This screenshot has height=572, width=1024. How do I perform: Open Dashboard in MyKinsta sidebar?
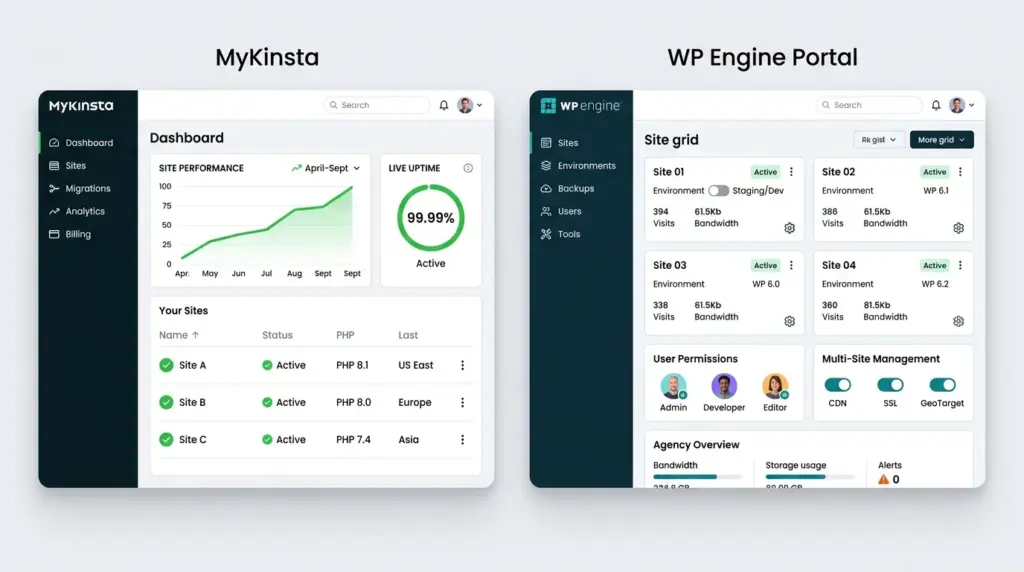coord(88,142)
